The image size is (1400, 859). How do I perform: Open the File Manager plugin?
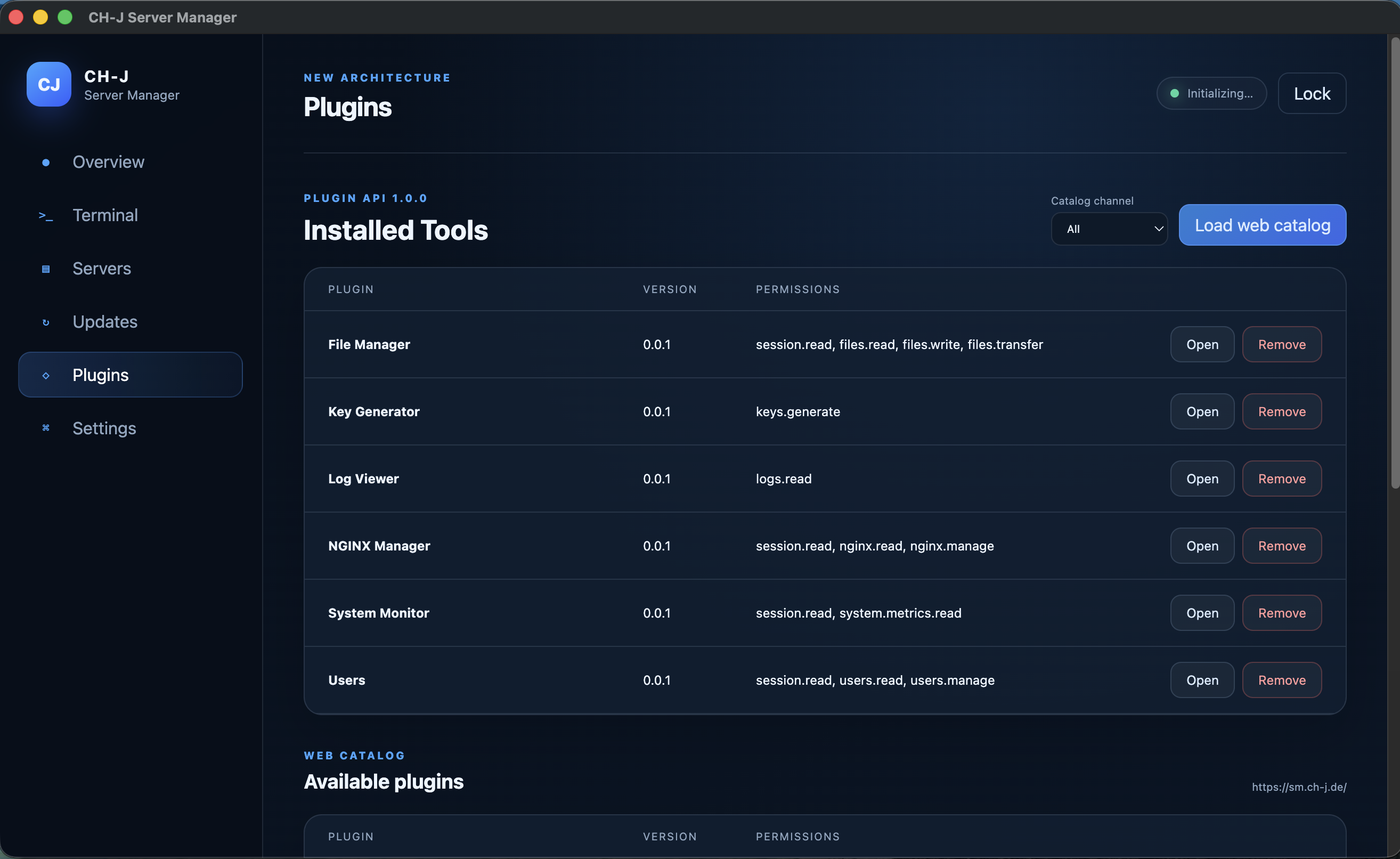[1202, 345]
